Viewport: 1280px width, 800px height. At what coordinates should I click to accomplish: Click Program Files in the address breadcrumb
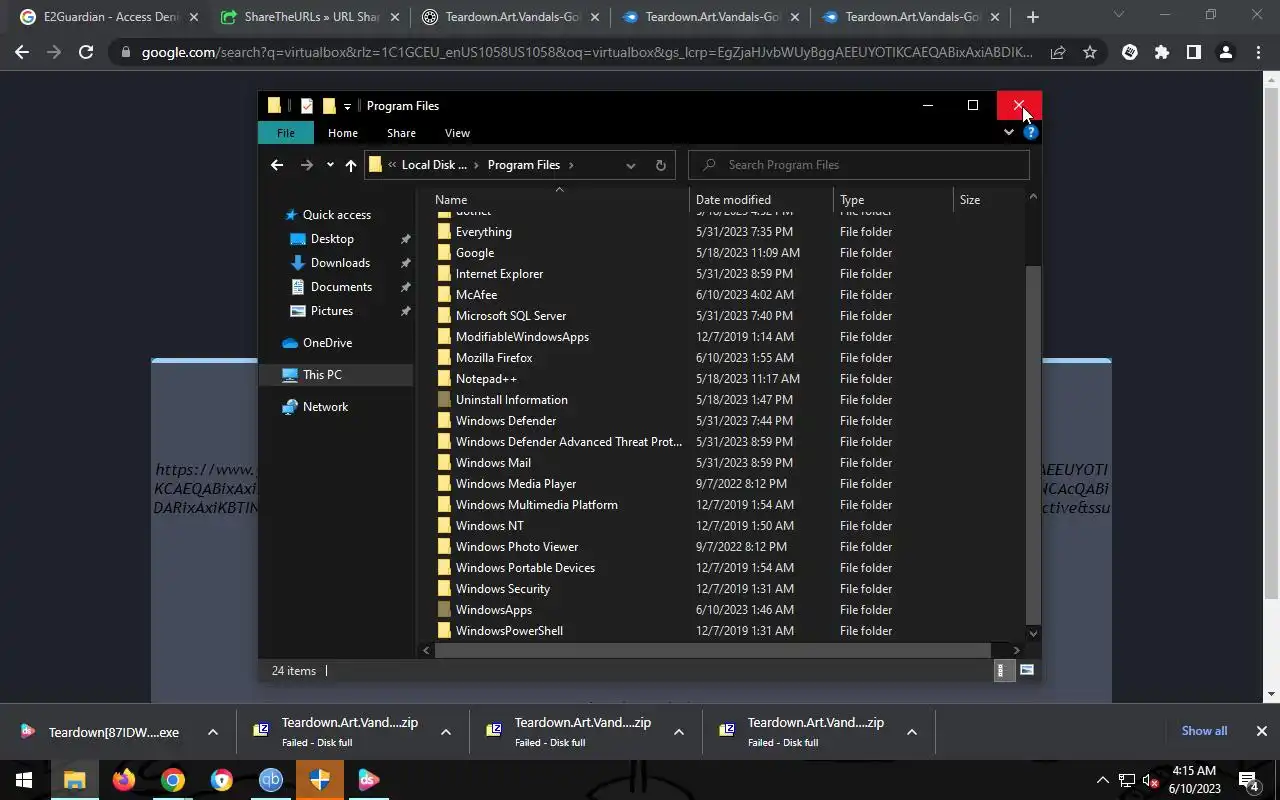pyautogui.click(x=523, y=165)
